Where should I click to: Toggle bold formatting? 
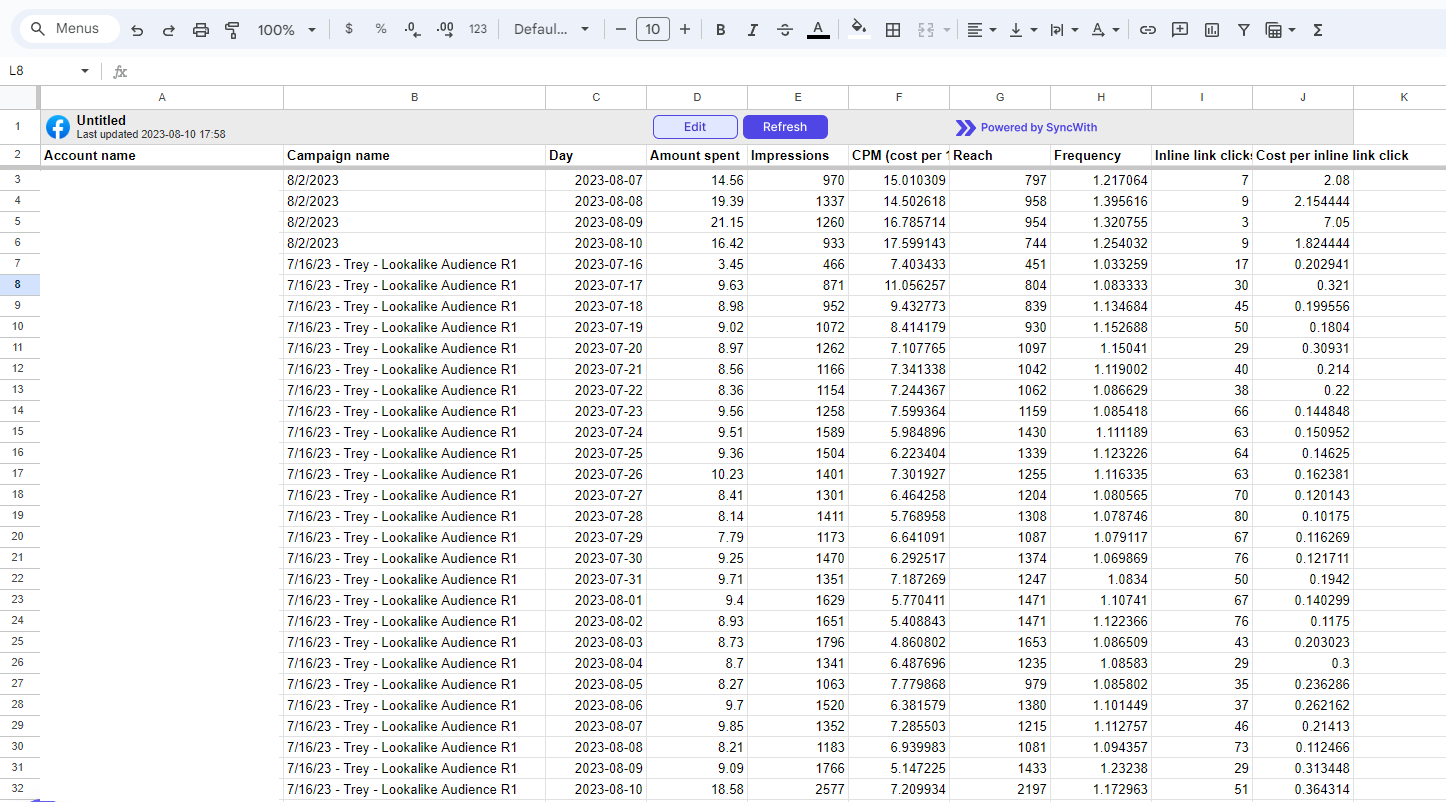click(720, 30)
